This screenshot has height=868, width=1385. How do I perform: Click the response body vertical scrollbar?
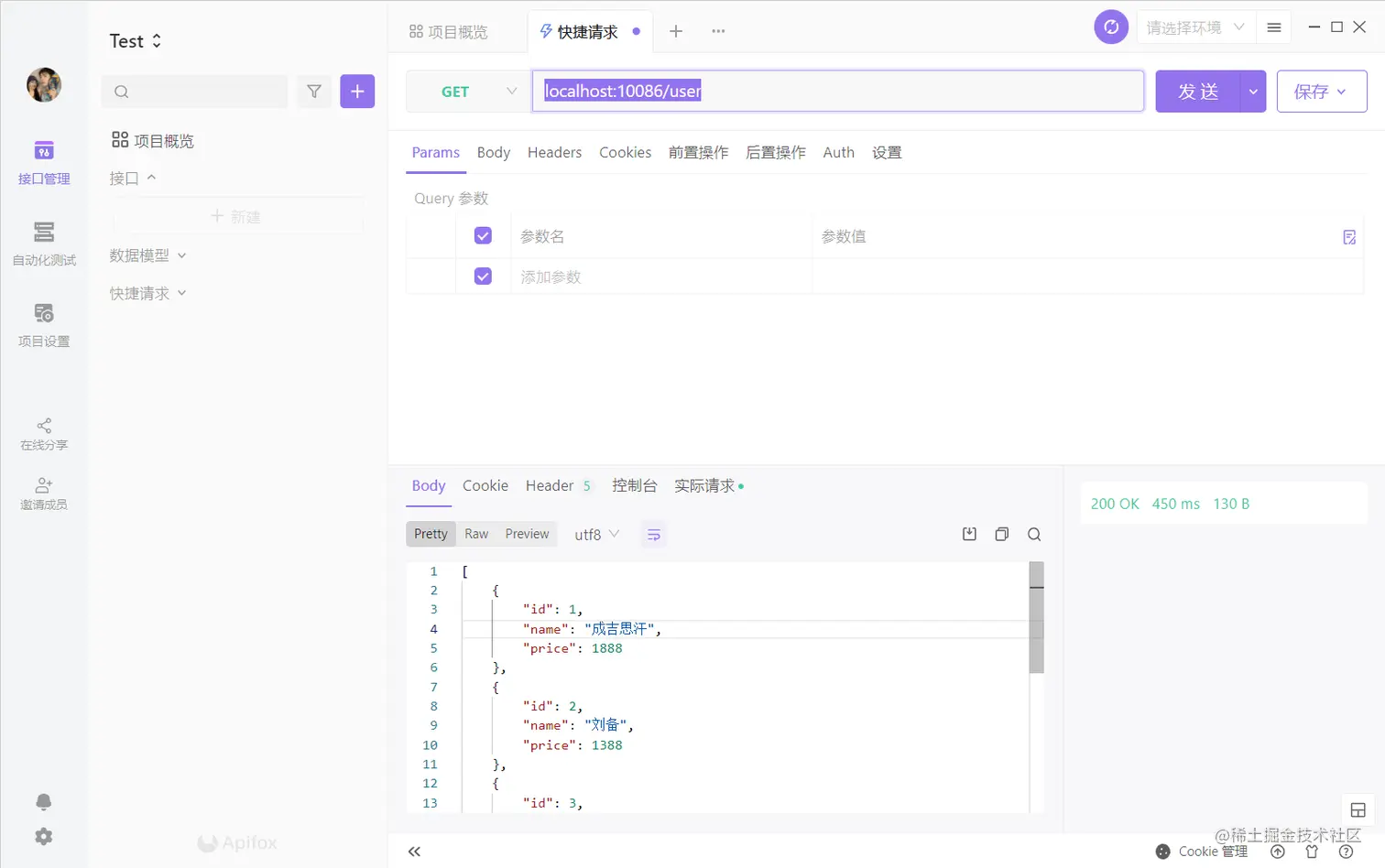point(1036,617)
